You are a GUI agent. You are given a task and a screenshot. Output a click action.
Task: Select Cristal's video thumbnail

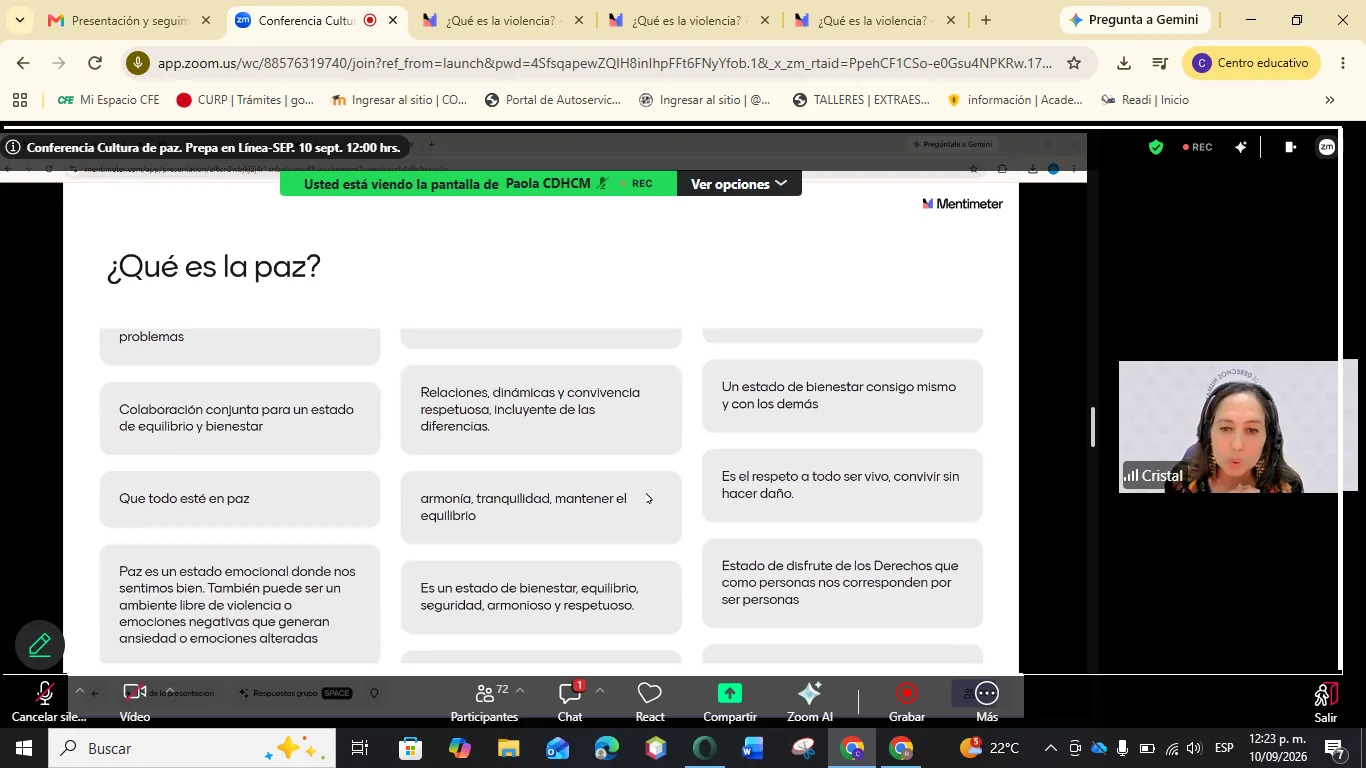pyautogui.click(x=1238, y=427)
